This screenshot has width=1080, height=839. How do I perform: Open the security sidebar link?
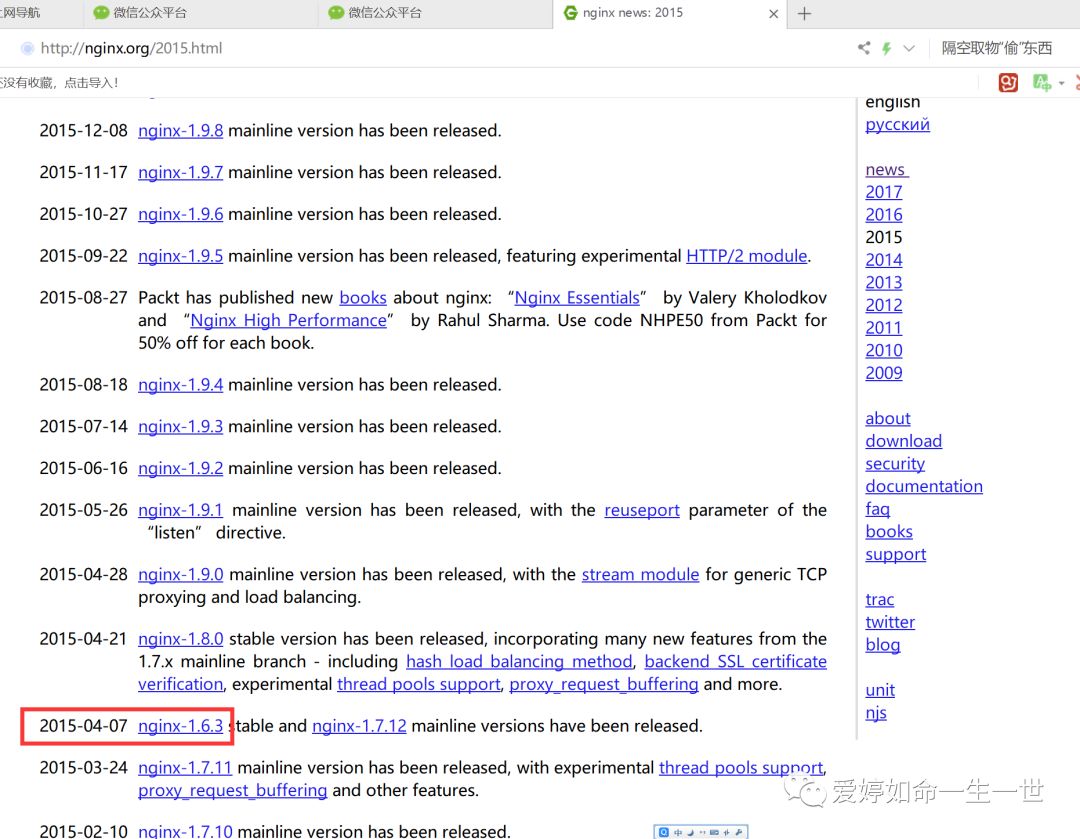click(895, 464)
